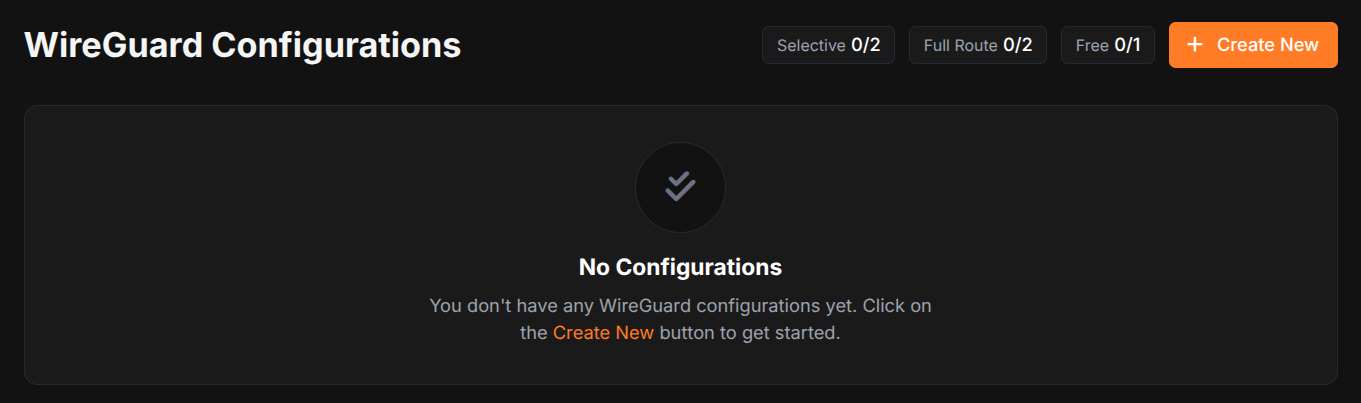Select the circular badge around the checkmark icon
1361x403 pixels.
(680, 187)
